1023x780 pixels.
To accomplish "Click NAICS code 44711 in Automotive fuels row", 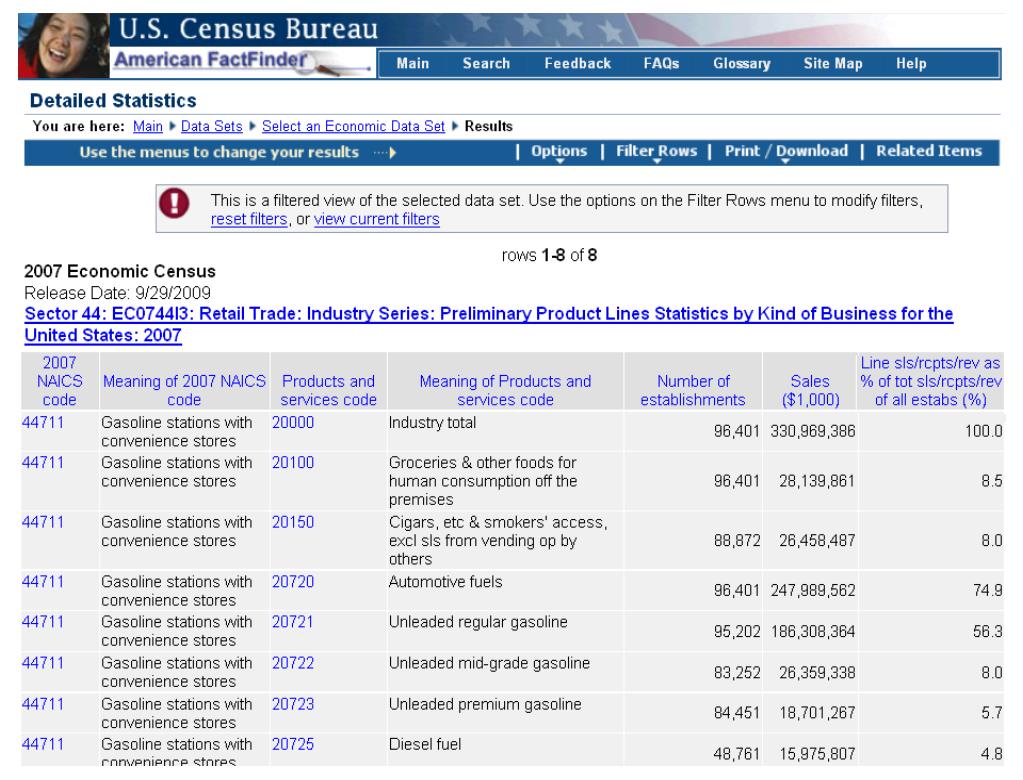I will coord(43,582).
